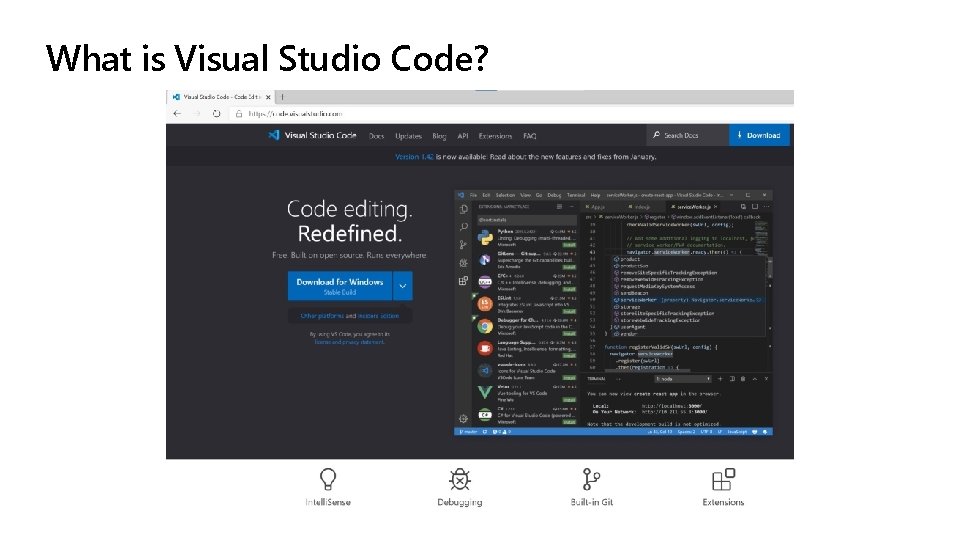
Task: Click the blue Download button in header
Action: click(759, 135)
